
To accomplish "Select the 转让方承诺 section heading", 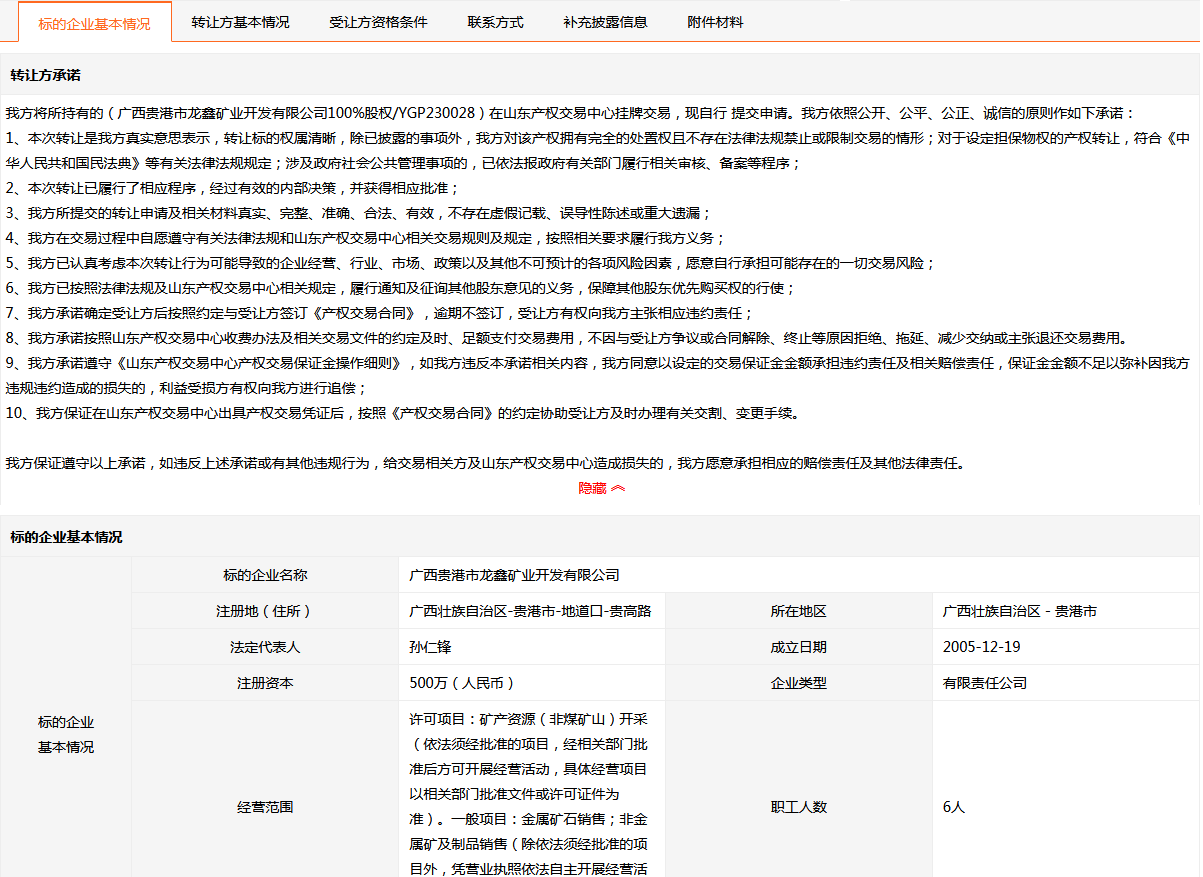I will [45, 75].
